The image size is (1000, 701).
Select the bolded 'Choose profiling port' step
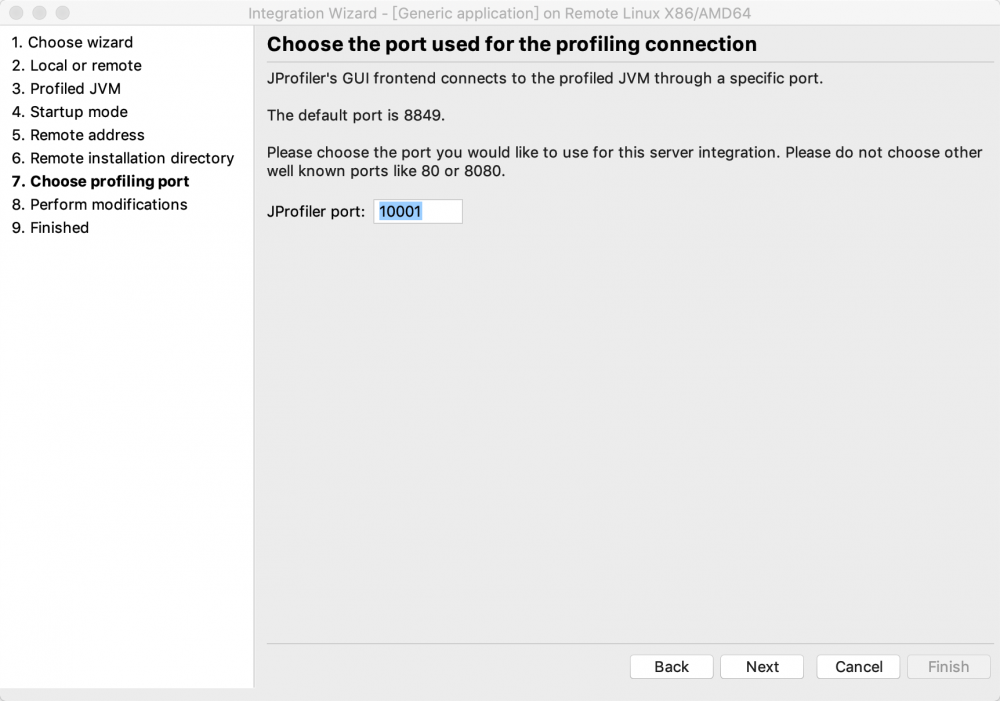click(x=100, y=181)
